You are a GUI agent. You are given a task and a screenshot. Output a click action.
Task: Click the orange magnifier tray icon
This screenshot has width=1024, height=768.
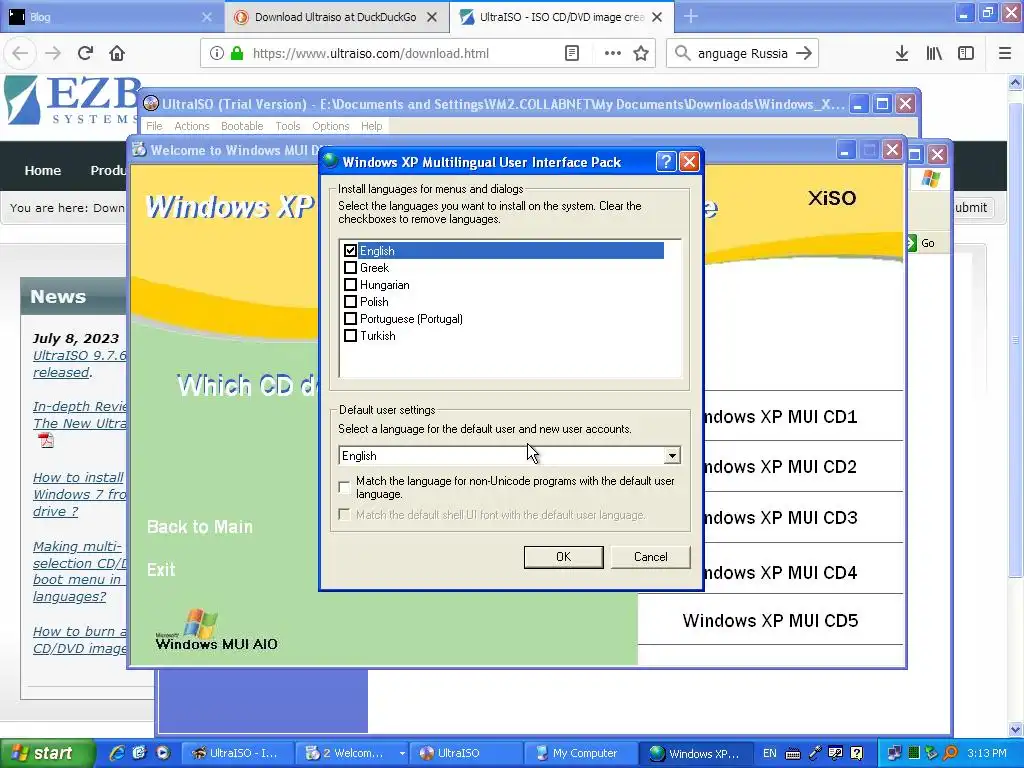tap(951, 753)
